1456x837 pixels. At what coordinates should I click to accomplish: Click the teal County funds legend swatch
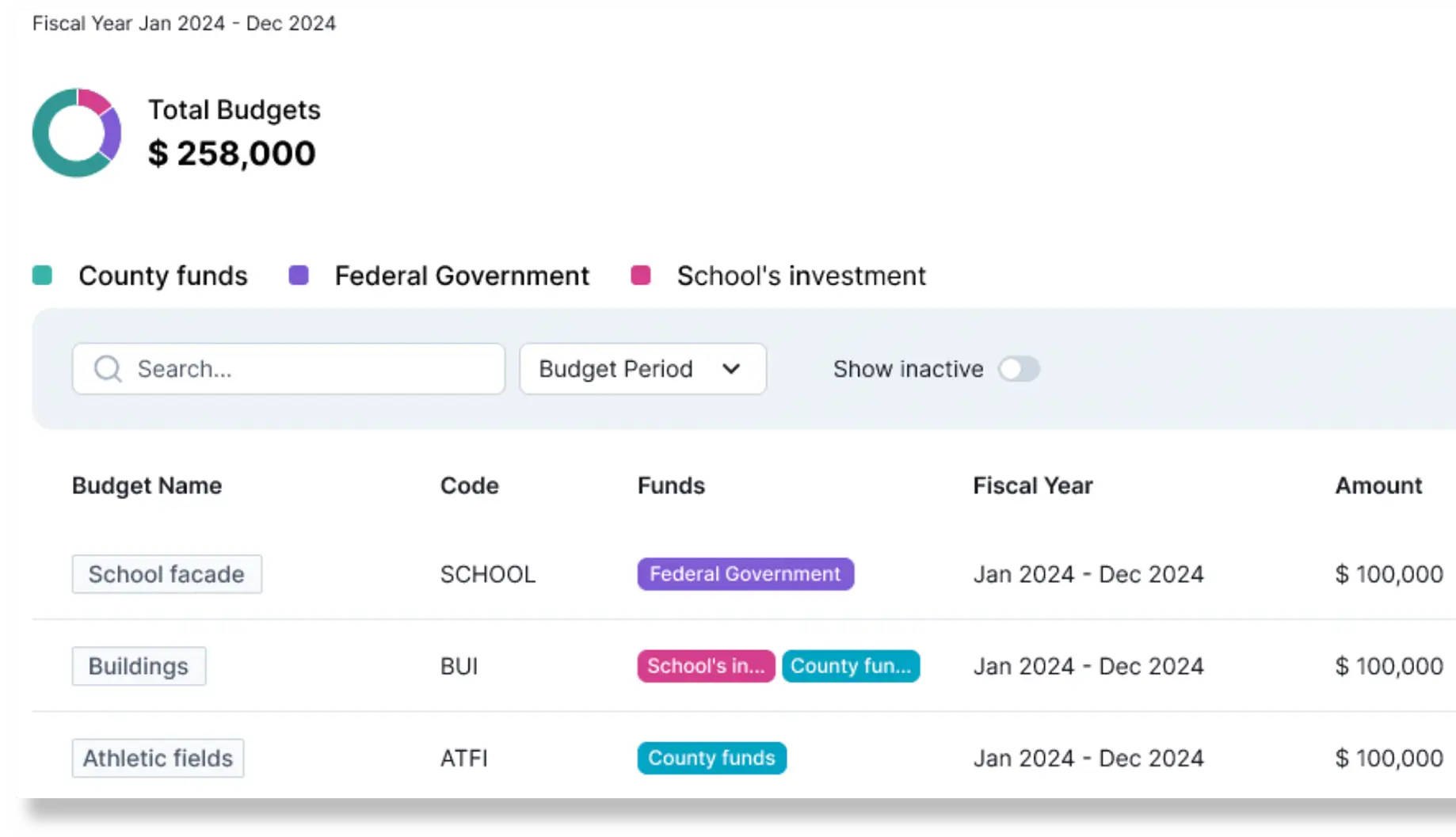pos(42,276)
